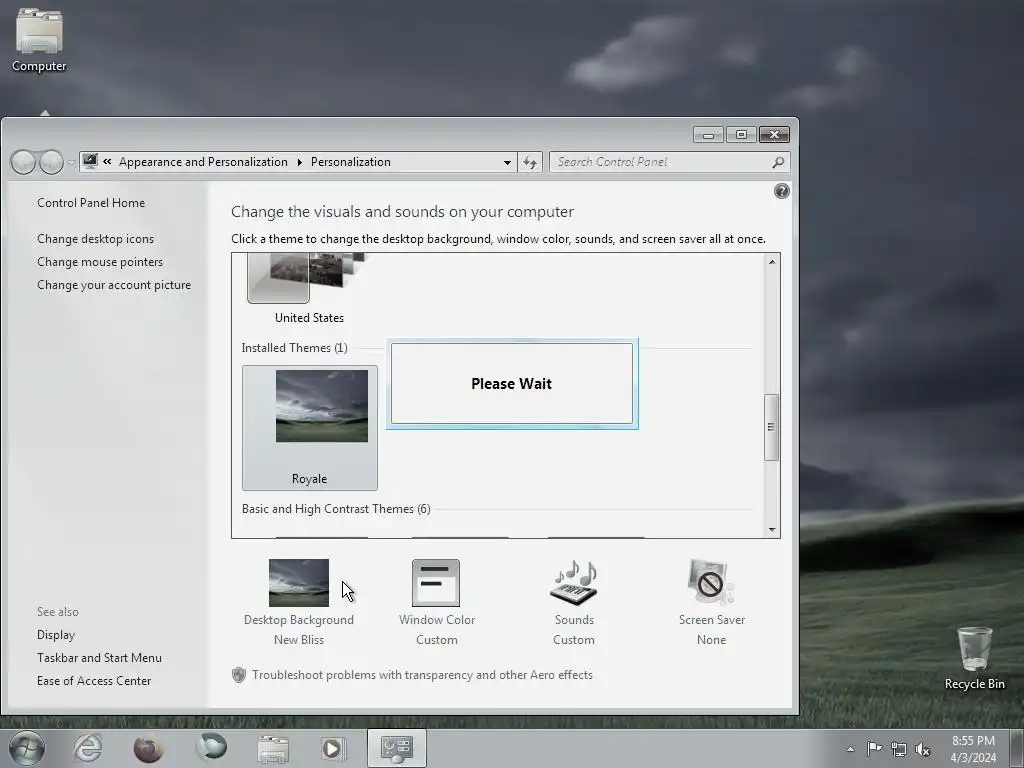Click the help question mark icon

pyautogui.click(x=782, y=191)
